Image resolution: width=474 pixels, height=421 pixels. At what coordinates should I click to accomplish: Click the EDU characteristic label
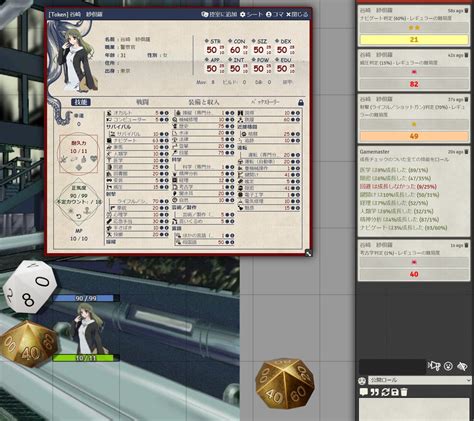(286, 60)
